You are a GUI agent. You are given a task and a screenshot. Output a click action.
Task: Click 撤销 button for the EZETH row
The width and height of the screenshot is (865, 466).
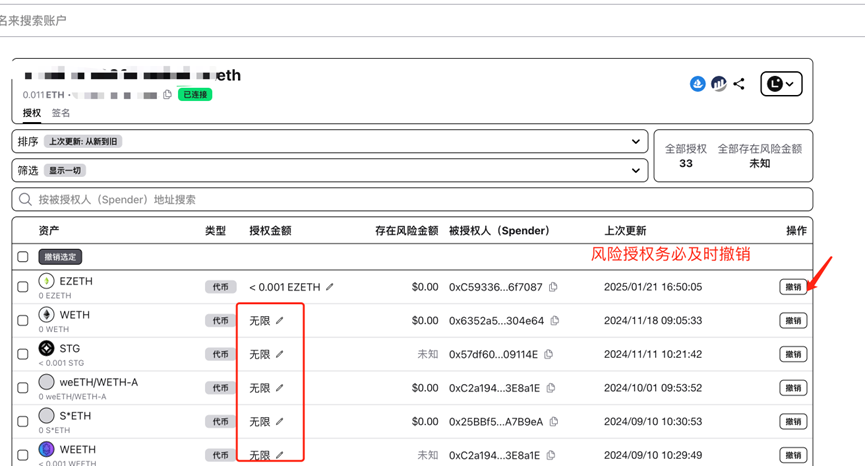click(x=793, y=287)
